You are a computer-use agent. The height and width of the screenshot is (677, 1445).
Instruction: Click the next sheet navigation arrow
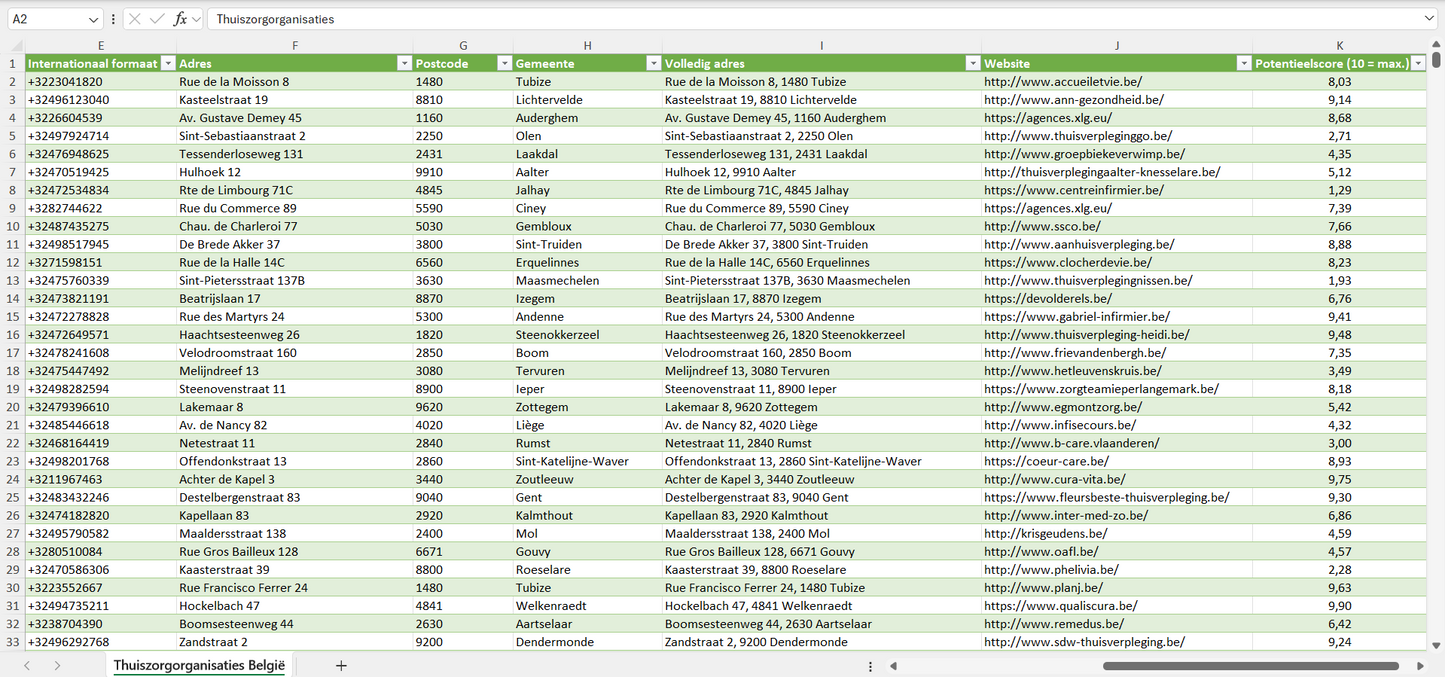pos(57,665)
